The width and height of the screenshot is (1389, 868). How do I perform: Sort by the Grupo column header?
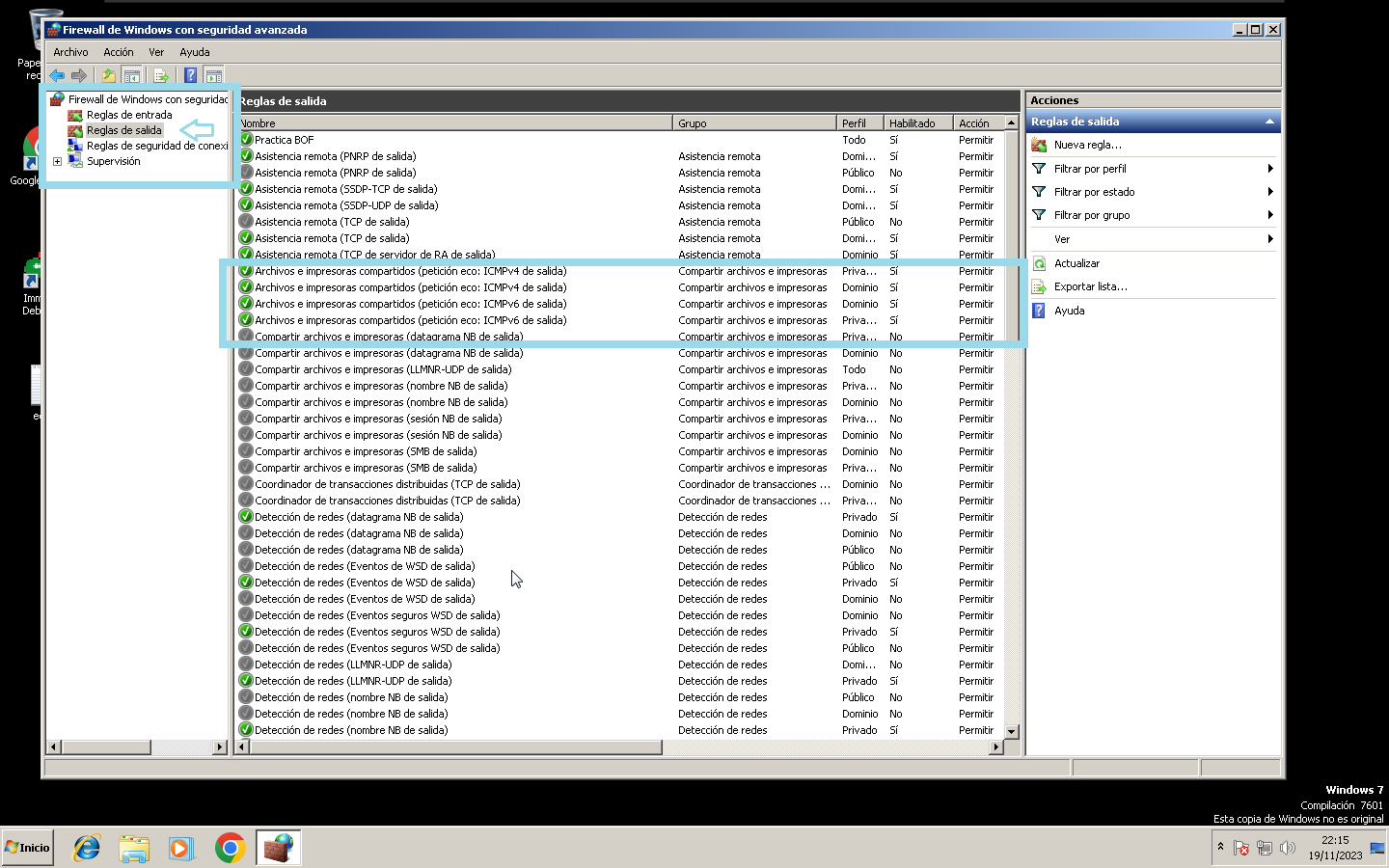[x=754, y=123]
